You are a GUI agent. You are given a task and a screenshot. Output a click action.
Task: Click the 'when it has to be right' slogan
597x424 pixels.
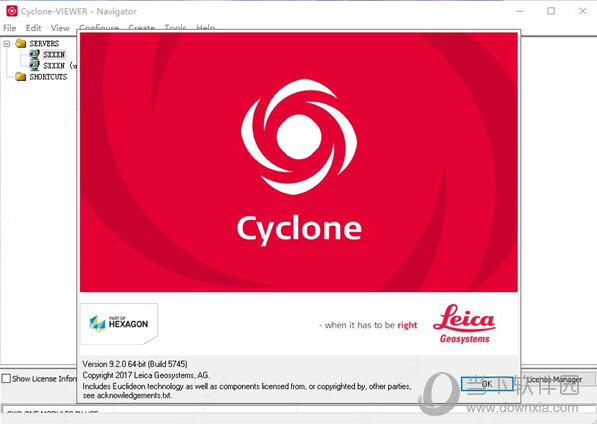[x=368, y=325]
